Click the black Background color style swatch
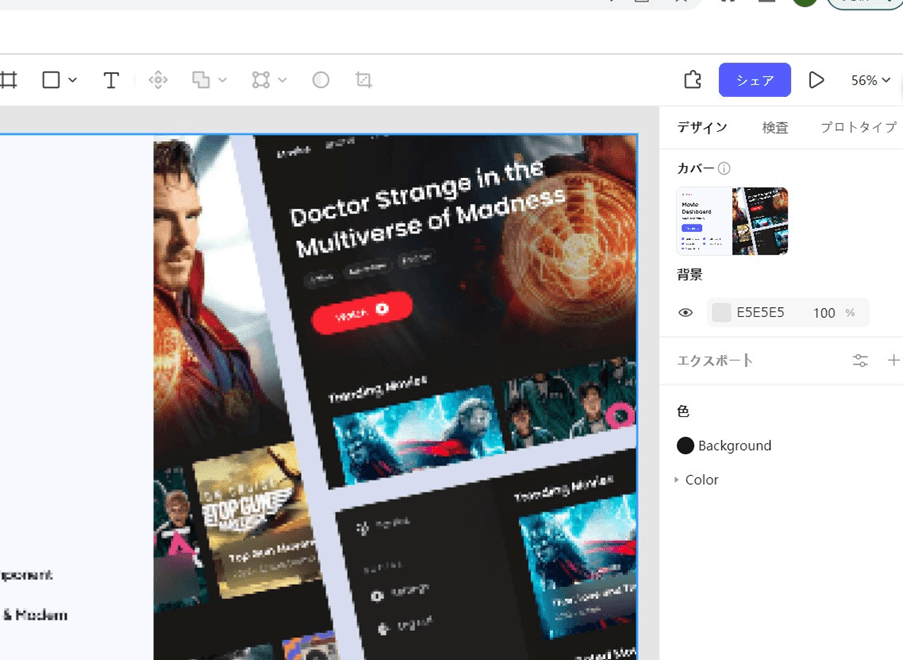The height and width of the screenshot is (660, 903). click(685, 446)
